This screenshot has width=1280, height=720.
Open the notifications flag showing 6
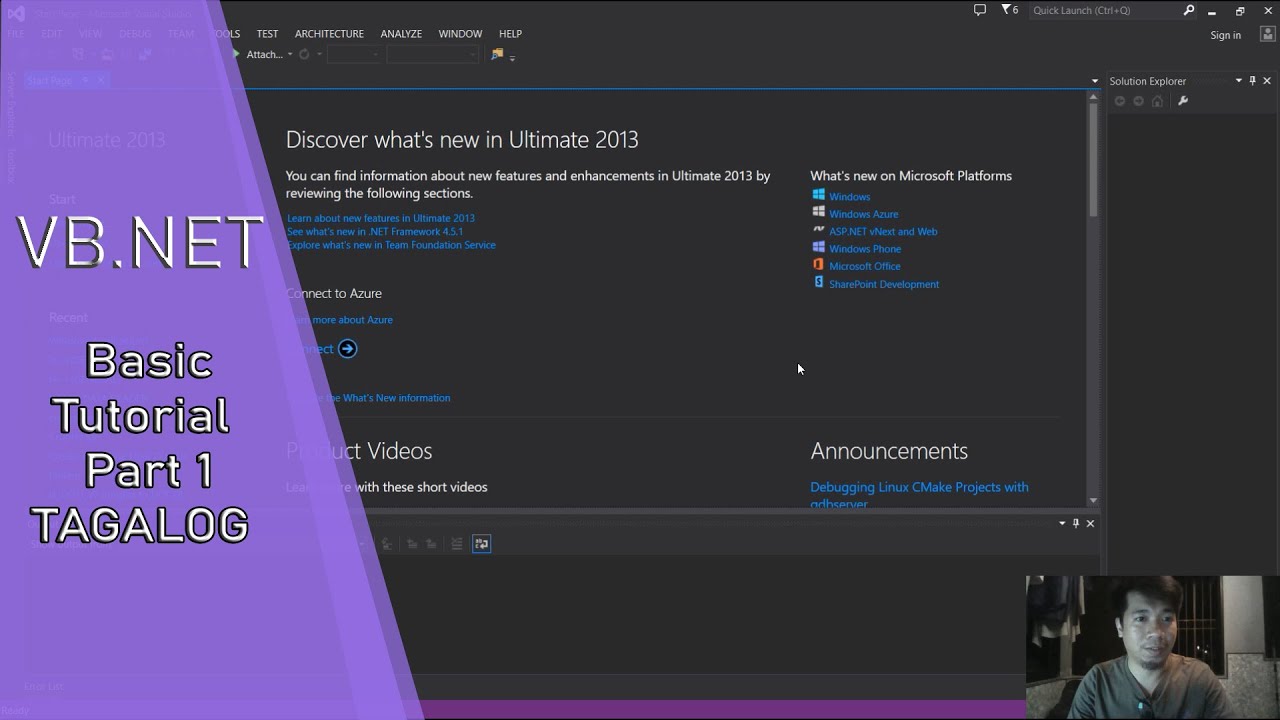[x=1009, y=10]
